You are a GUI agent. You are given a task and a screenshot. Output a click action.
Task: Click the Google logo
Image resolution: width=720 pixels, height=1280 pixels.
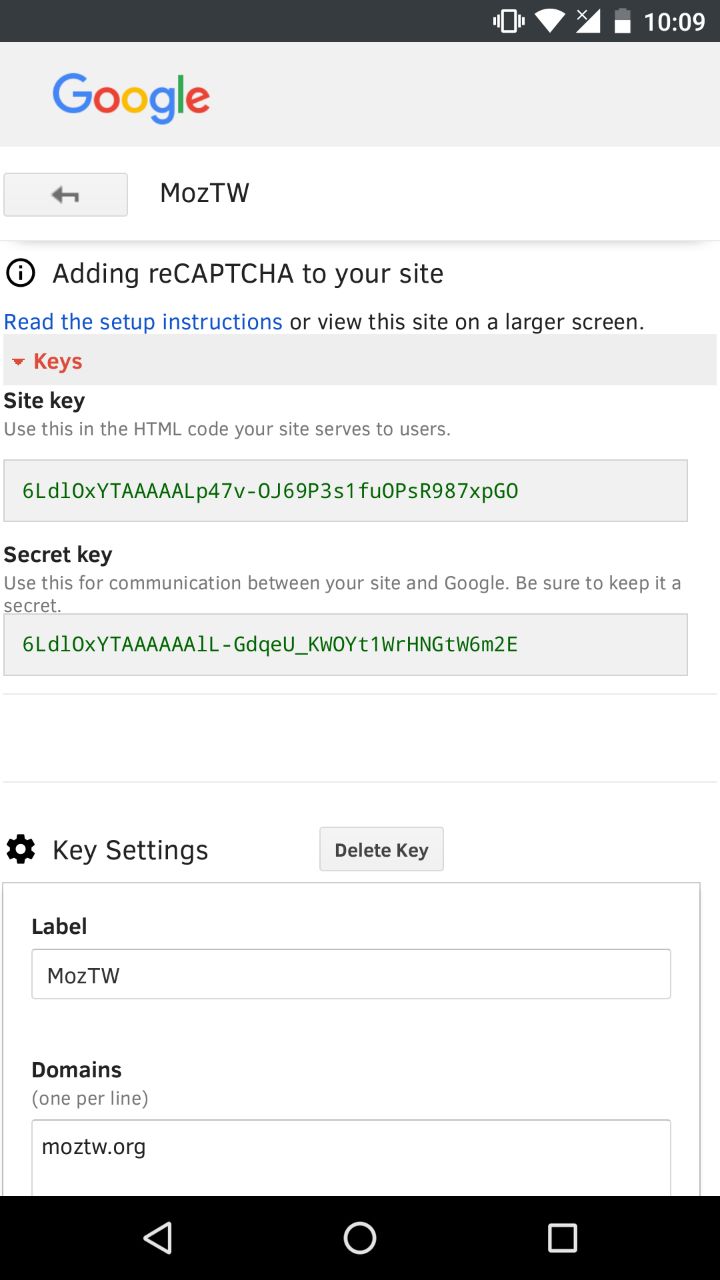point(131,97)
